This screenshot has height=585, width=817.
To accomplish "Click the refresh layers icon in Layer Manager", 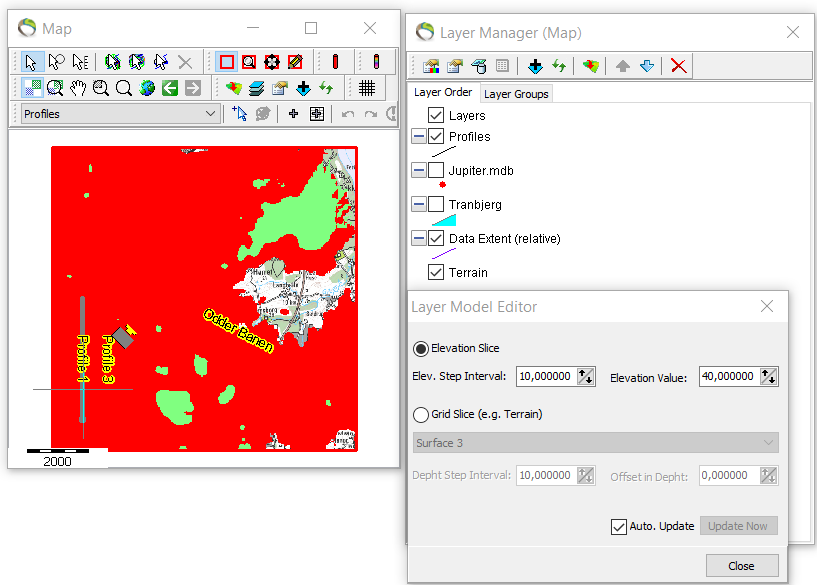I will (558, 66).
